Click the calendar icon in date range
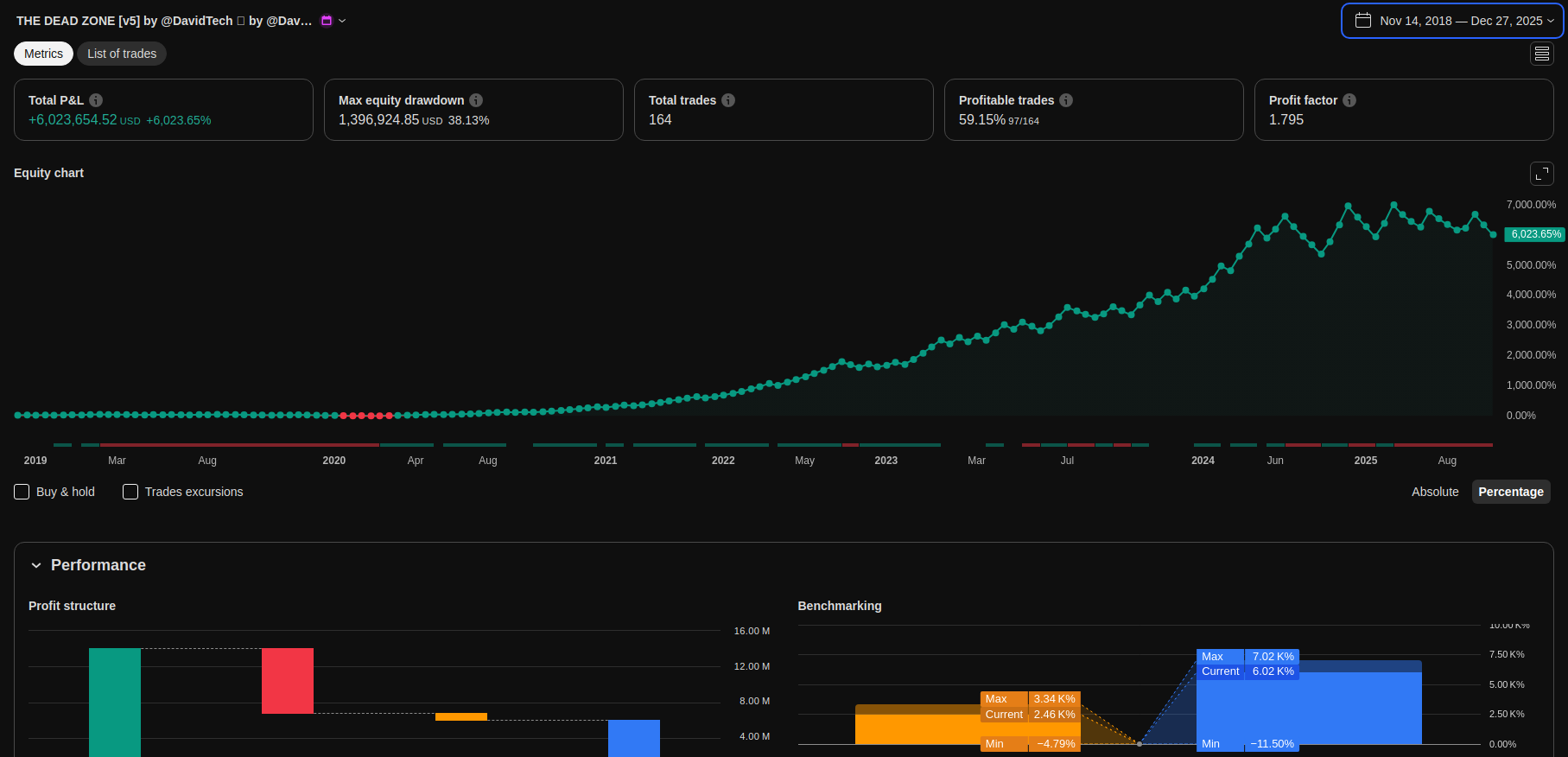 1363,21
